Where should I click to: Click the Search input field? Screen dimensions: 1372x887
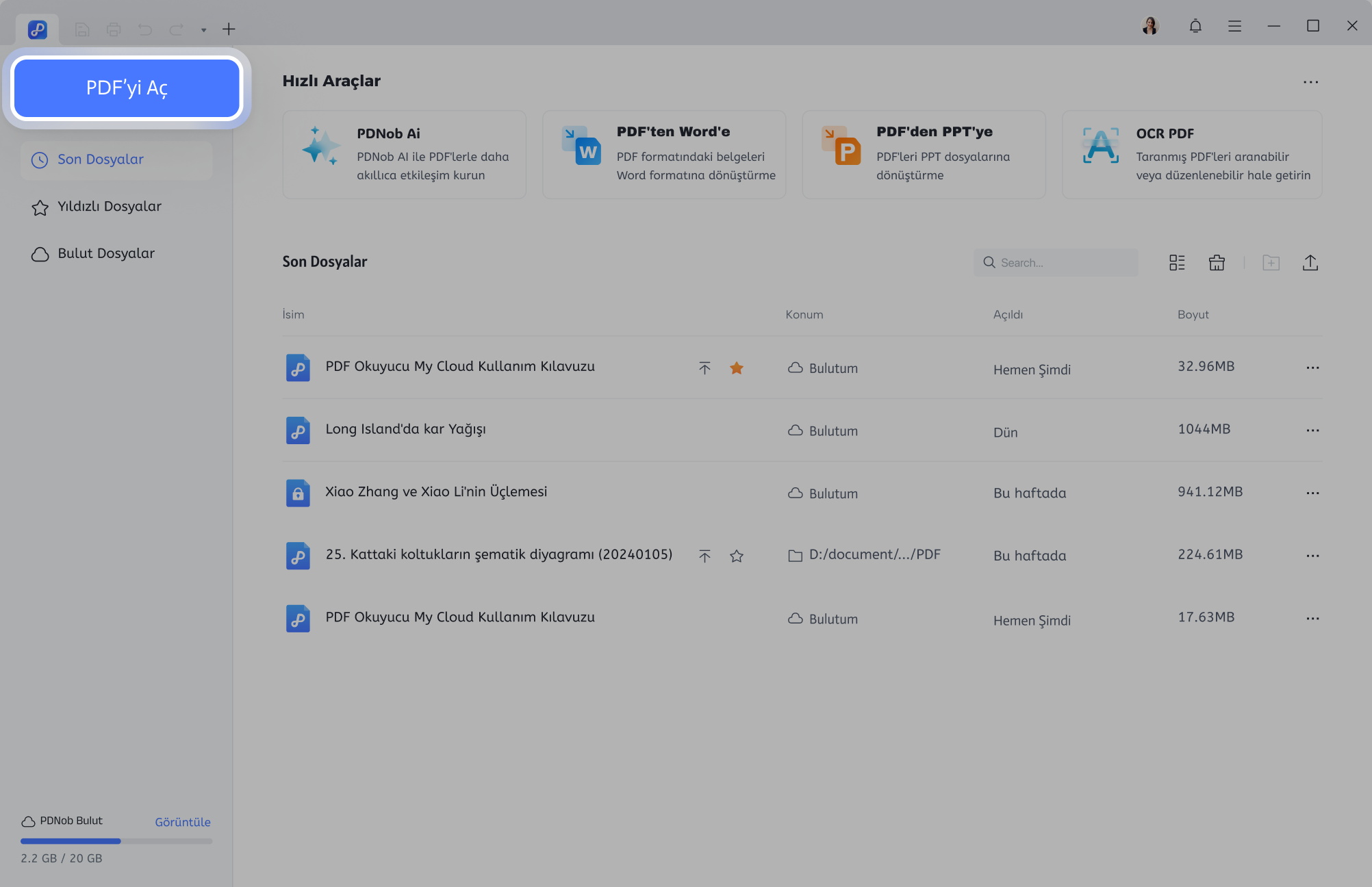(1056, 263)
